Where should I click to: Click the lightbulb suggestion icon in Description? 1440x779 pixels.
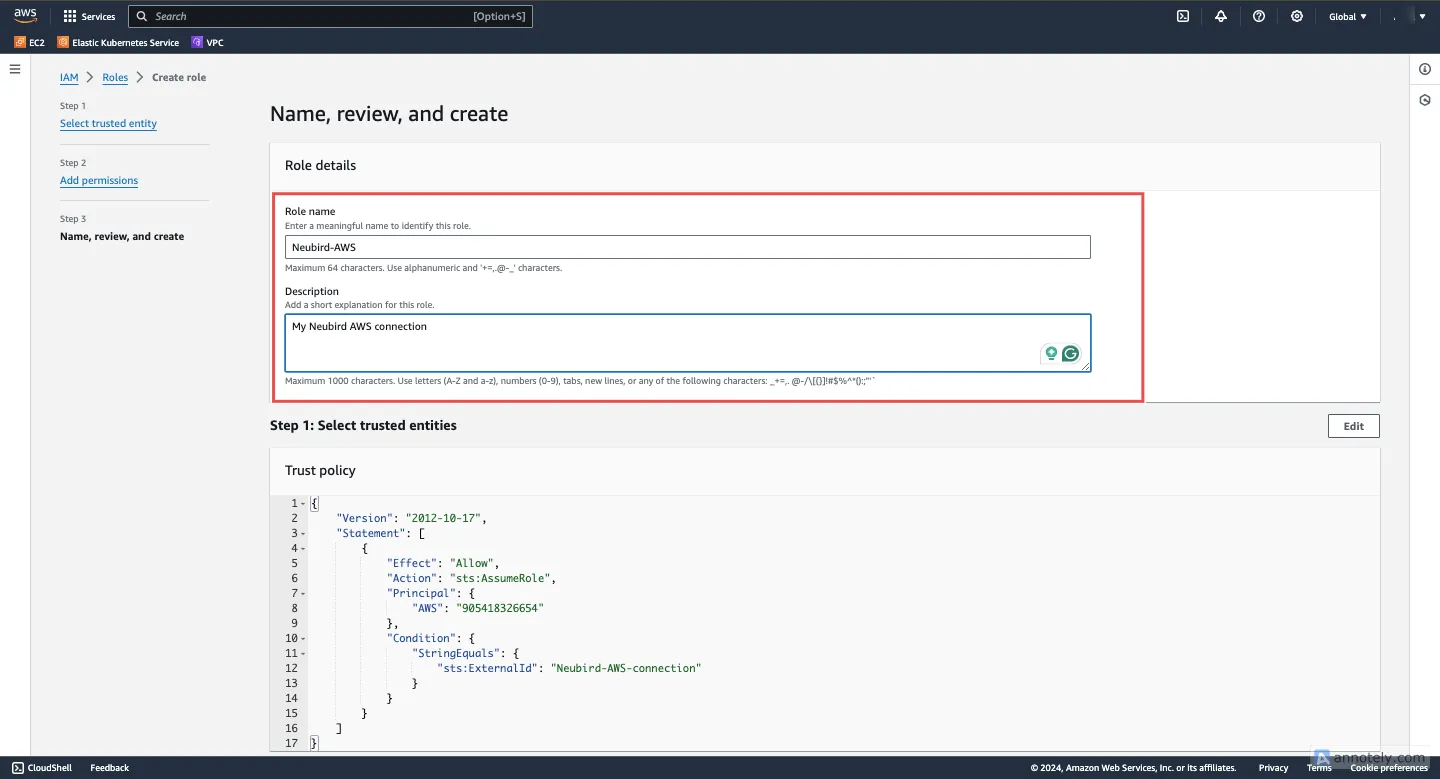(x=1051, y=353)
